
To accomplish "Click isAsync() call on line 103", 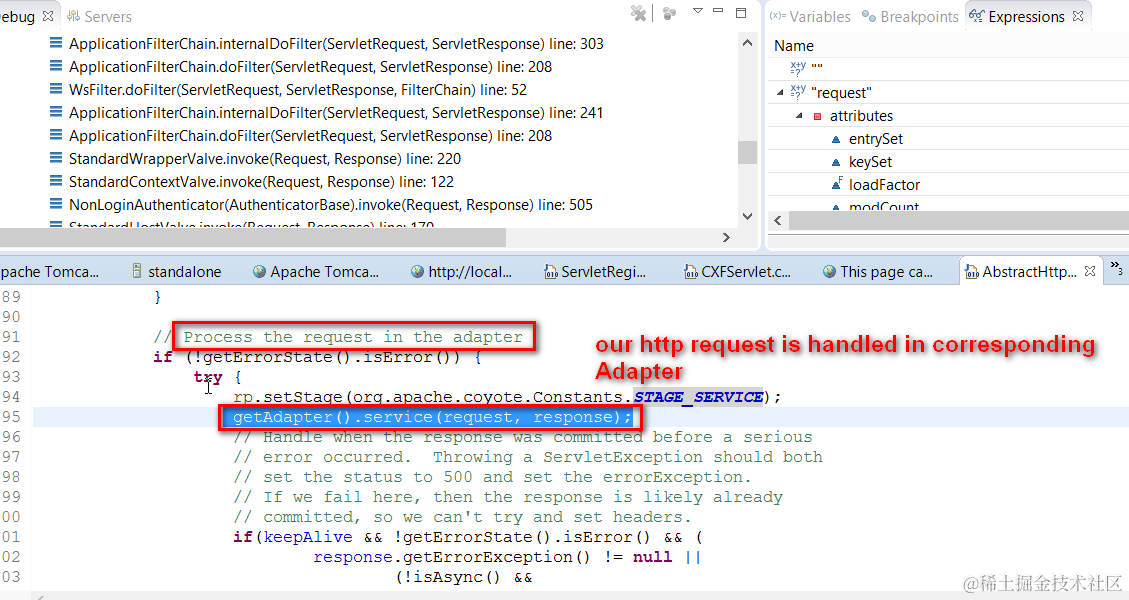I will [451, 577].
